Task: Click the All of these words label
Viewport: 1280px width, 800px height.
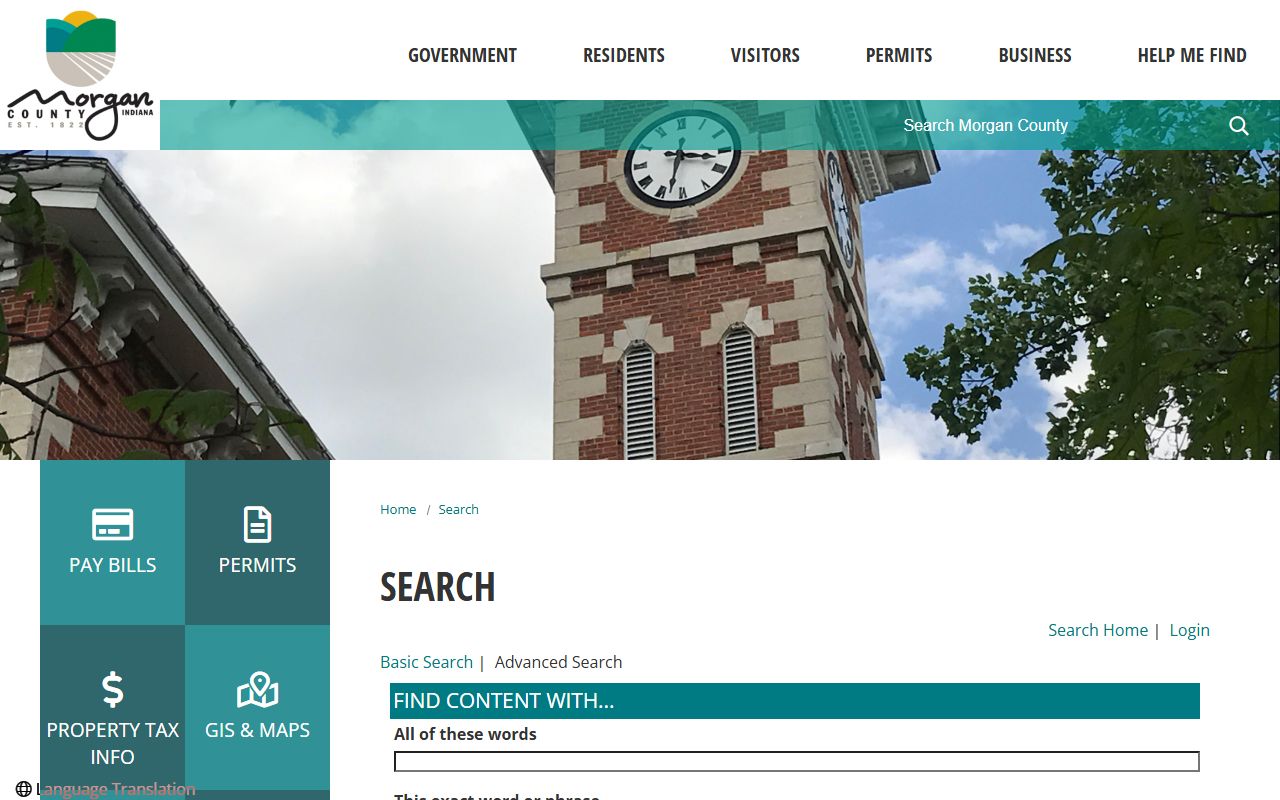Action: [x=465, y=734]
